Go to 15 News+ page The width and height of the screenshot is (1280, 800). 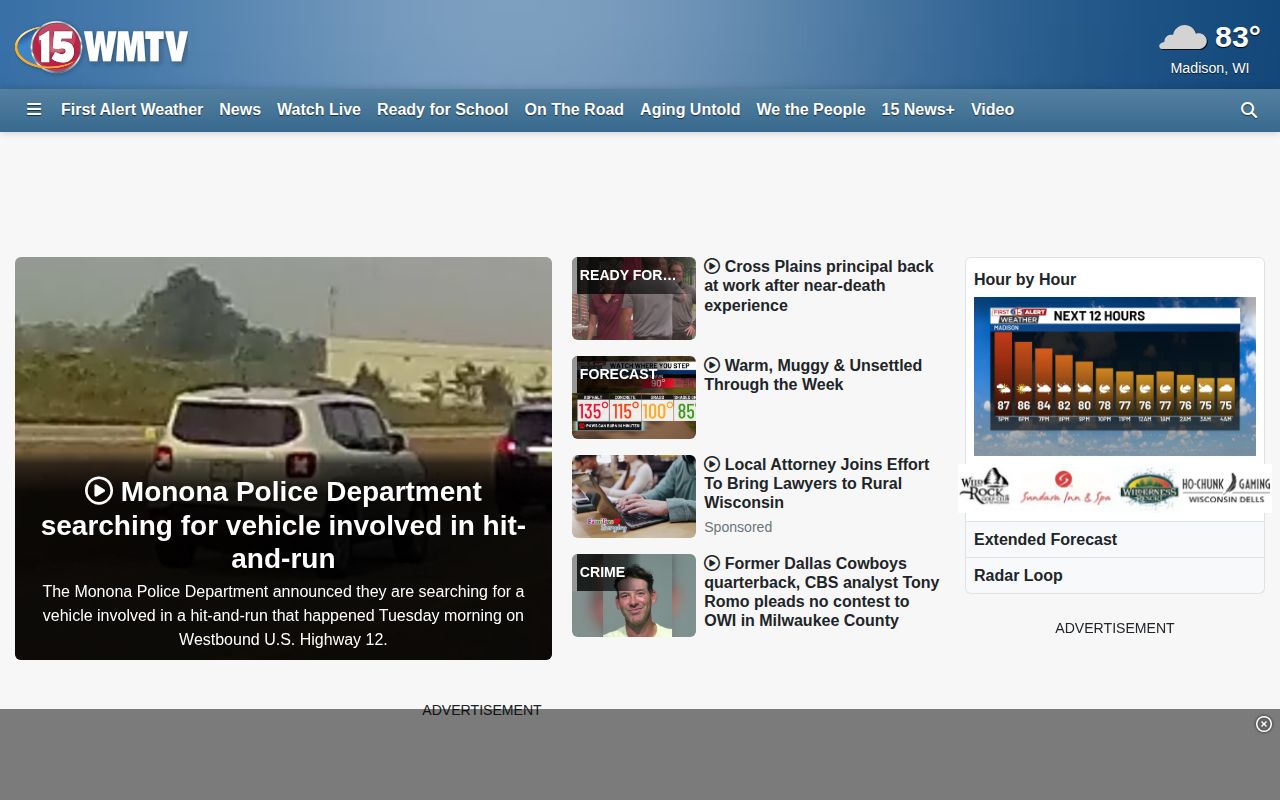918,110
